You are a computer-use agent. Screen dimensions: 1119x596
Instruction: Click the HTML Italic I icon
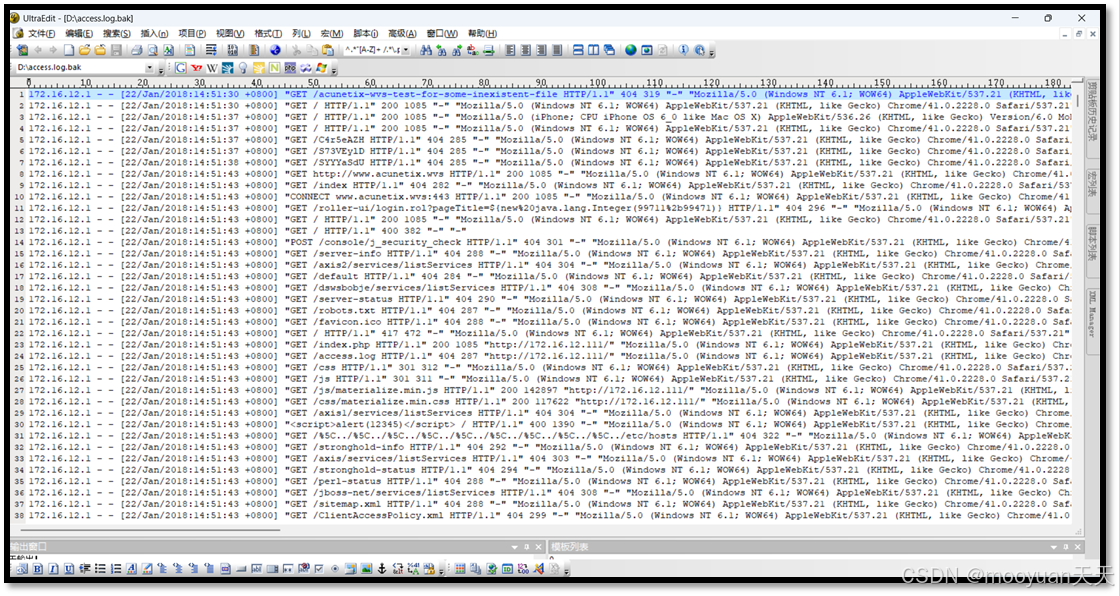54,569
